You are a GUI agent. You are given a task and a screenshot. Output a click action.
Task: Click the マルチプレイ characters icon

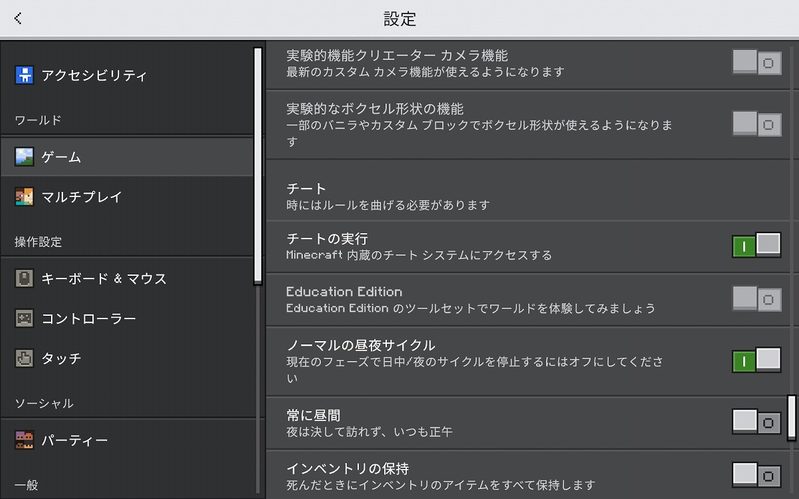(x=24, y=197)
